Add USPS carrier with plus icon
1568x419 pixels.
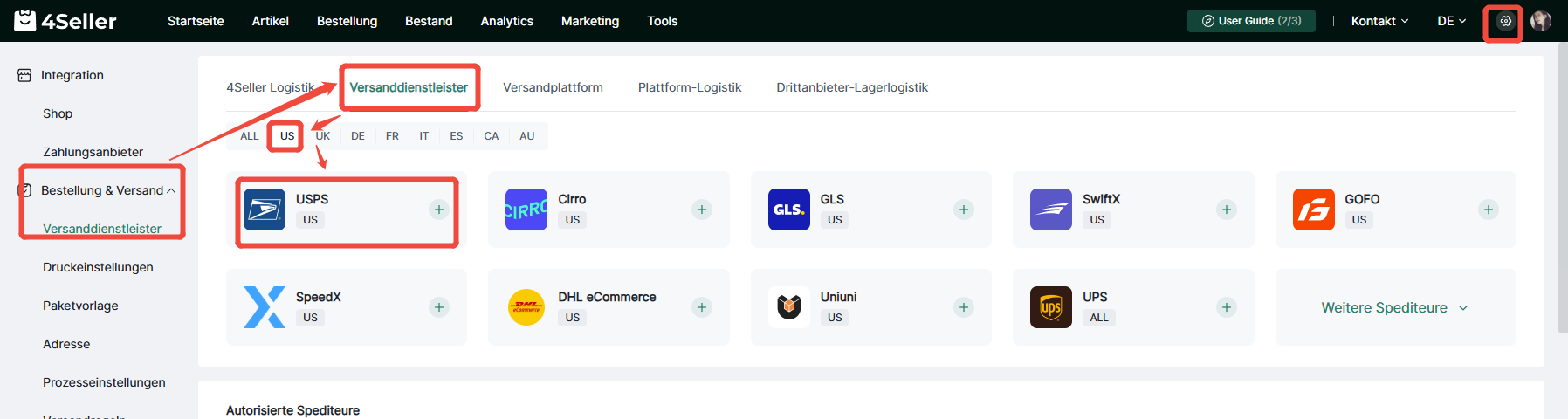(x=439, y=209)
